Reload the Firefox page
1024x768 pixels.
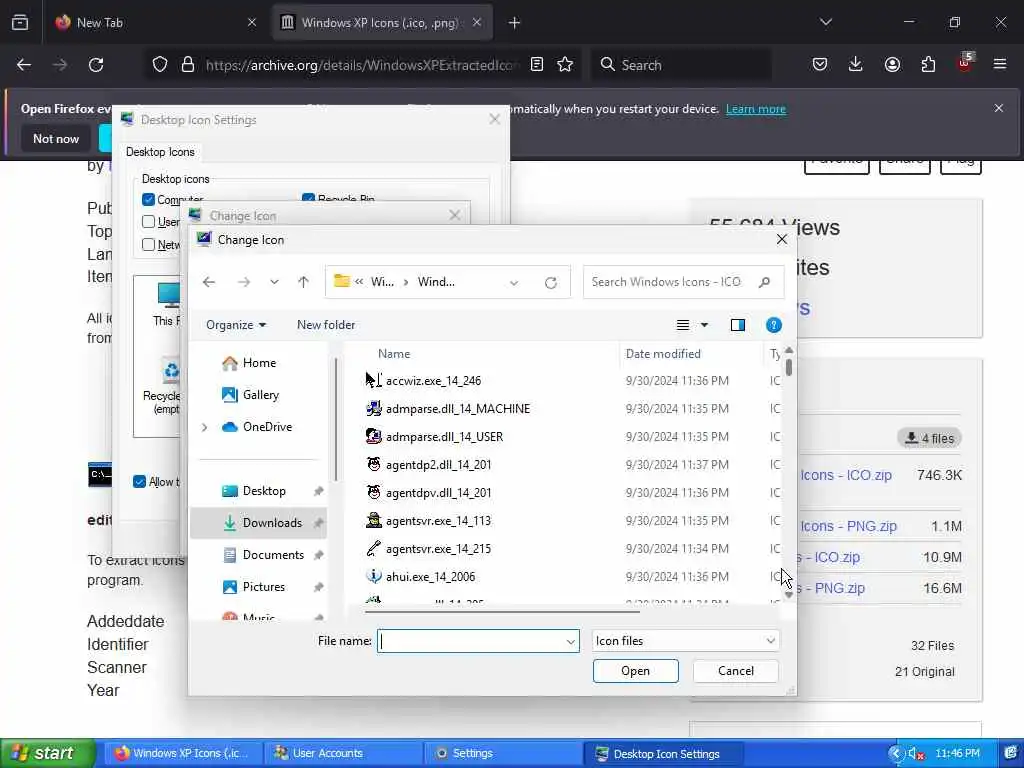pyautogui.click(x=96, y=65)
